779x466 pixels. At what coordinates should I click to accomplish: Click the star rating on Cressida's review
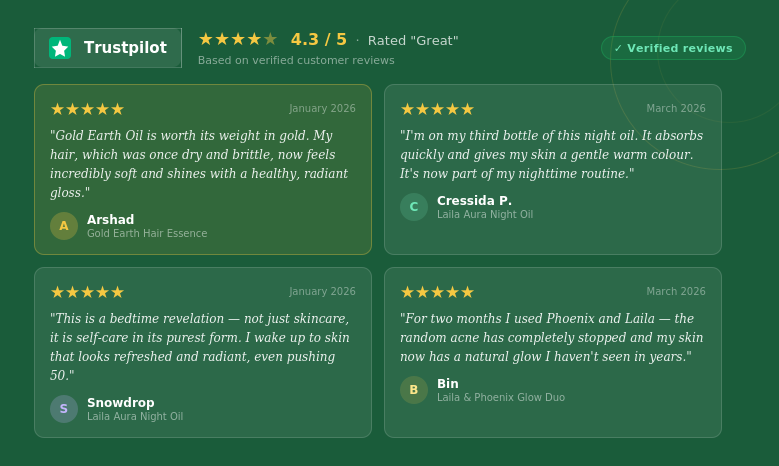[x=437, y=109]
